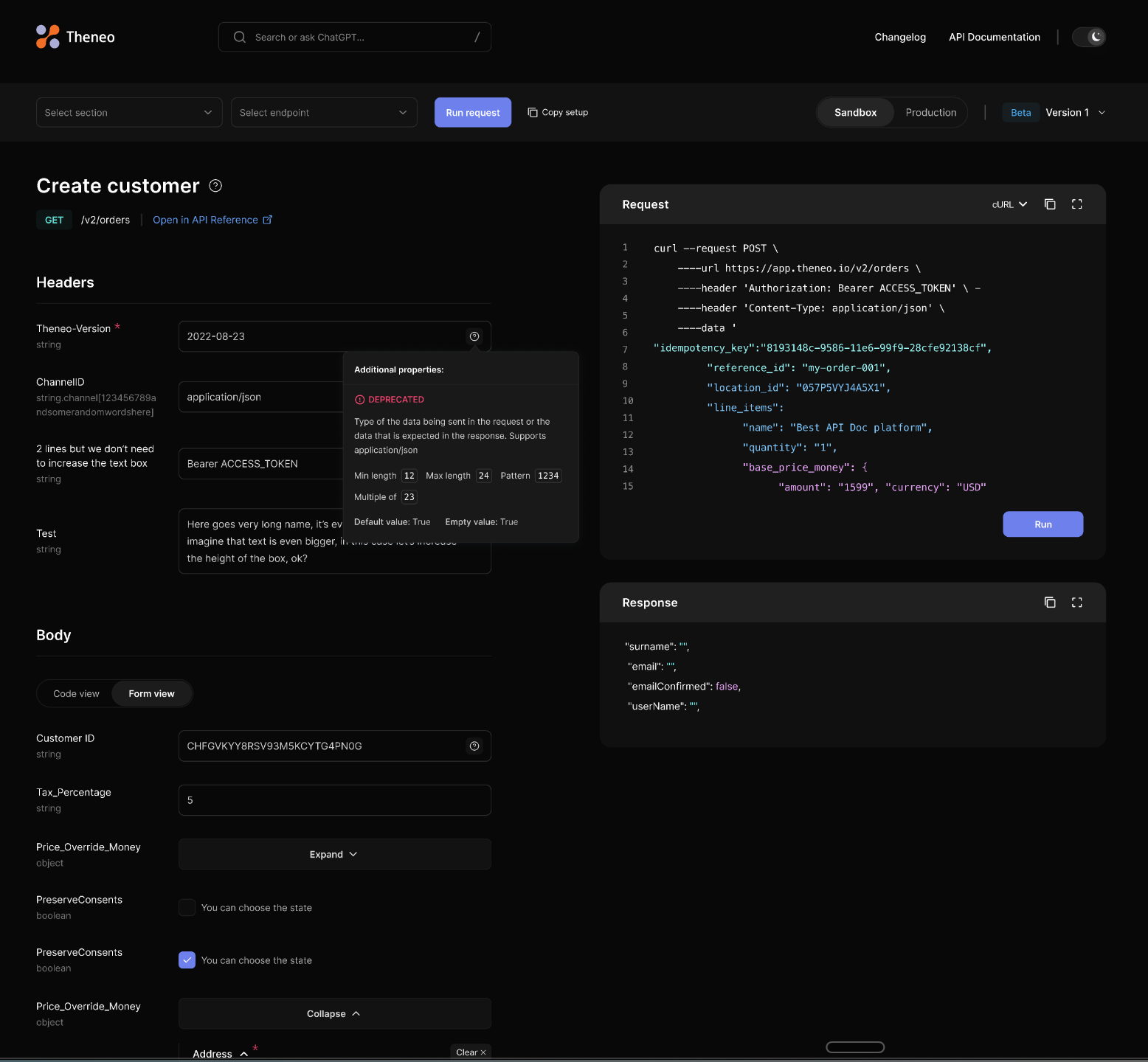1148x1062 pixels.
Task: Copy the Response content
Action: point(1050,603)
